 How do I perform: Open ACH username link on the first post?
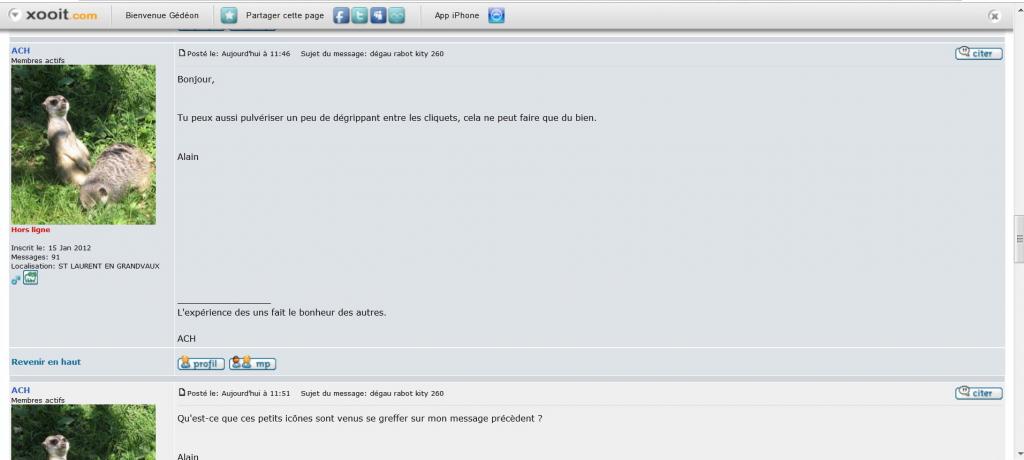click(20, 50)
